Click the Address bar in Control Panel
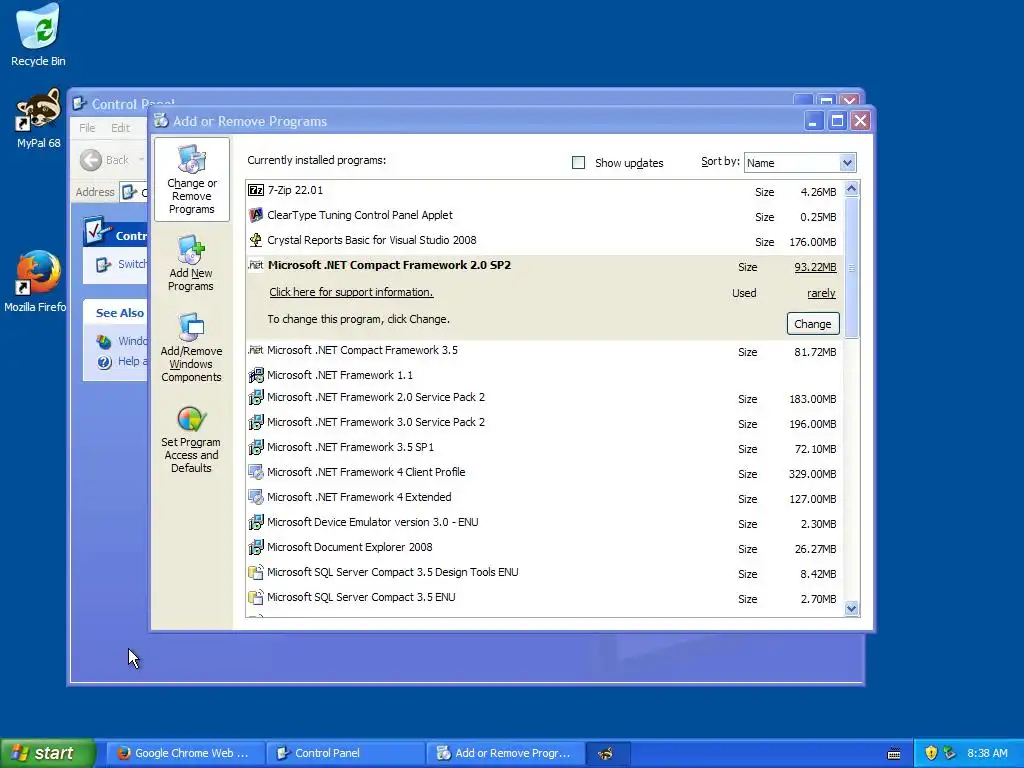Screen dimensions: 1024x768 point(134,192)
